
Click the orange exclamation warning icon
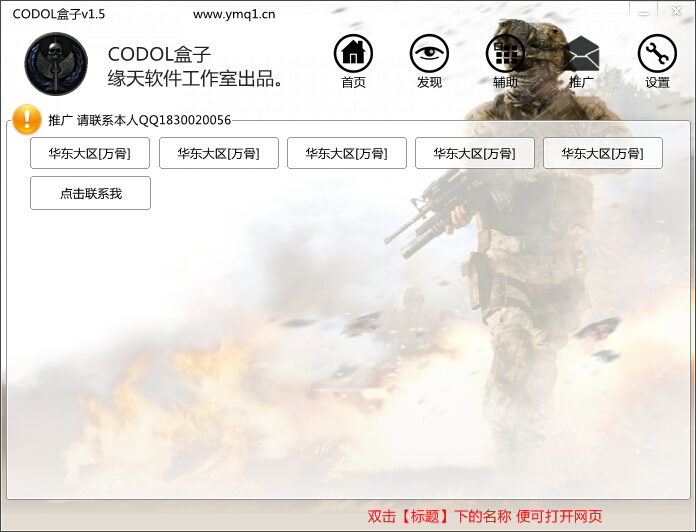[27, 119]
